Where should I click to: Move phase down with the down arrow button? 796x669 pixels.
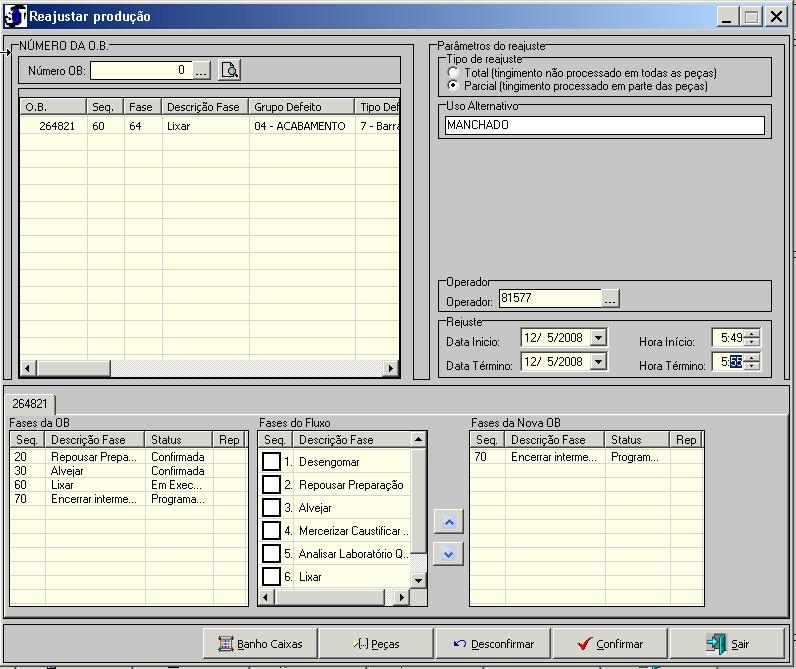tap(449, 553)
